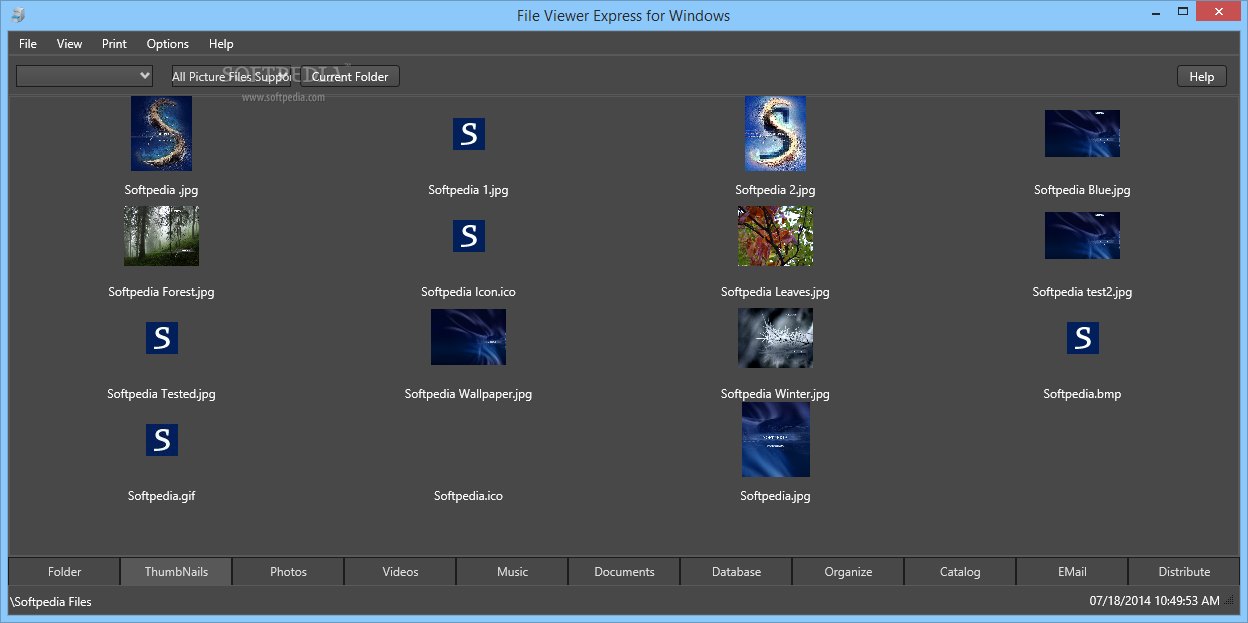Click the Softpedia Blue.jpg file name
The image size is (1248, 623).
pos(1083,190)
